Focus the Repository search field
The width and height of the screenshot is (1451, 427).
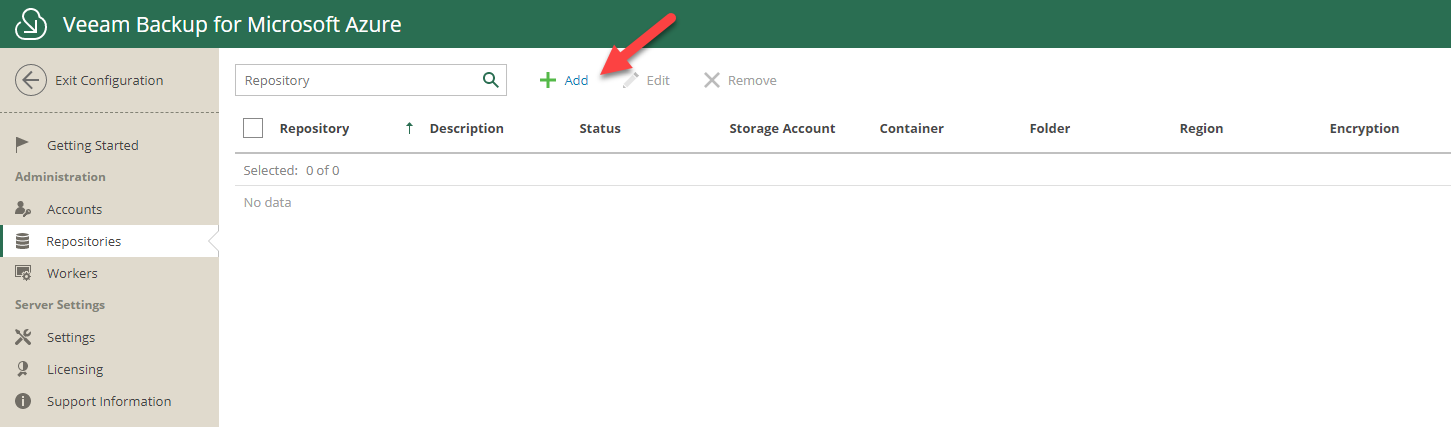[x=355, y=80]
